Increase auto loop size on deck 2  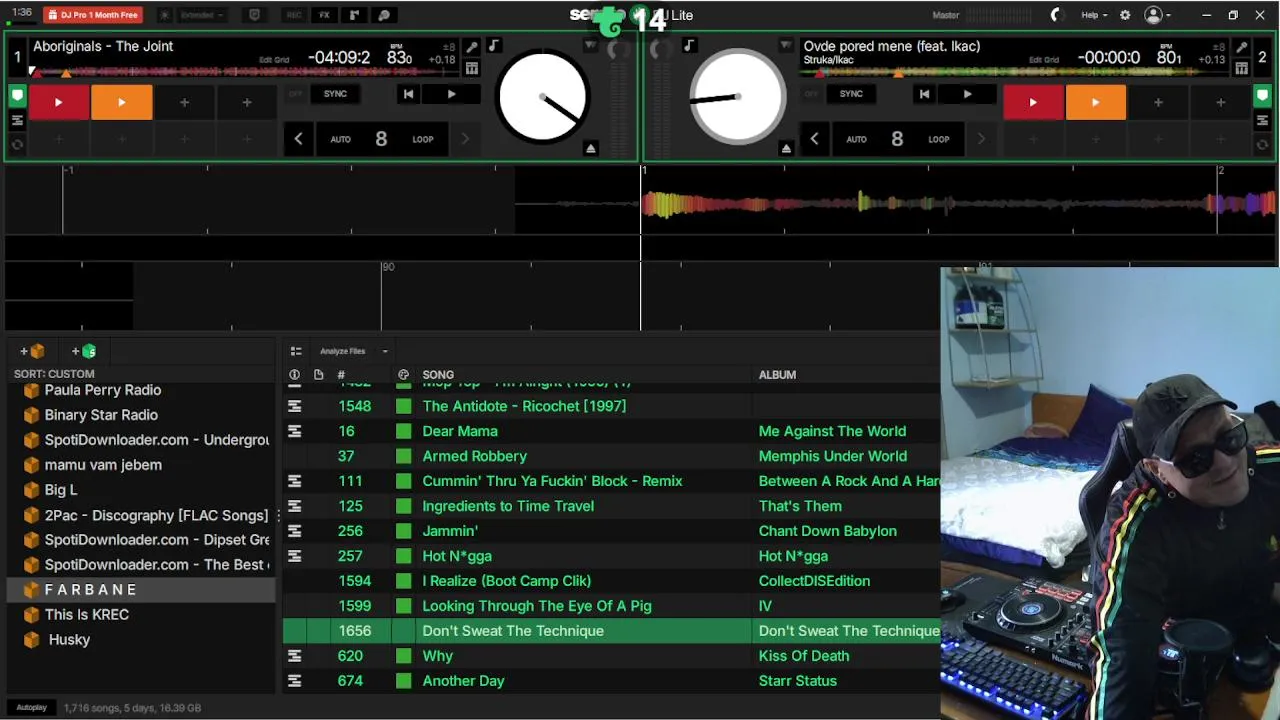coord(980,139)
